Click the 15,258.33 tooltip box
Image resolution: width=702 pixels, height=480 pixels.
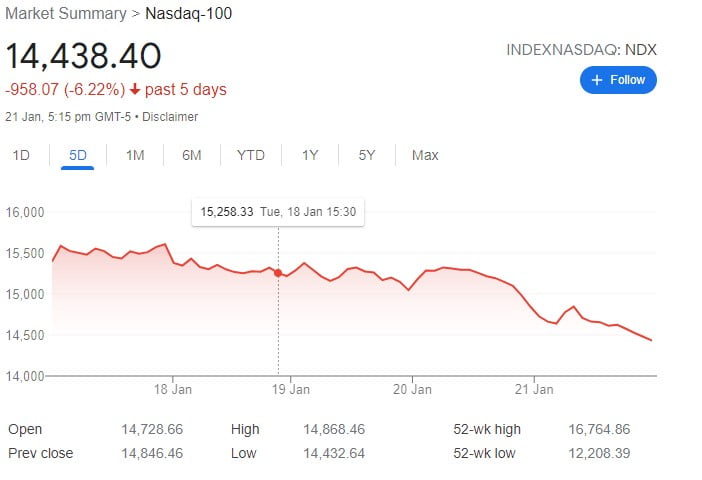pos(278,212)
